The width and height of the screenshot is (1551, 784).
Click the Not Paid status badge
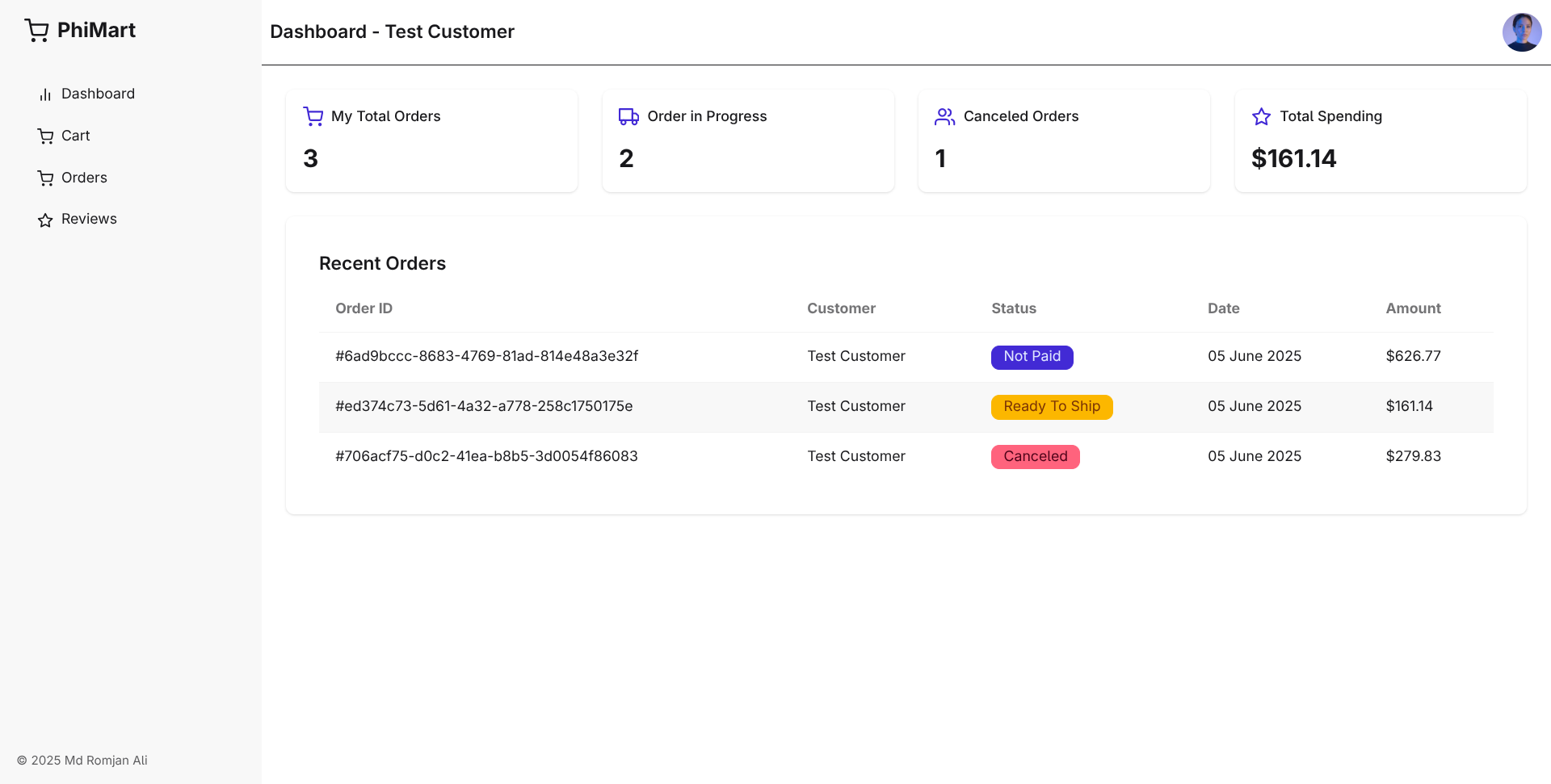point(1032,357)
